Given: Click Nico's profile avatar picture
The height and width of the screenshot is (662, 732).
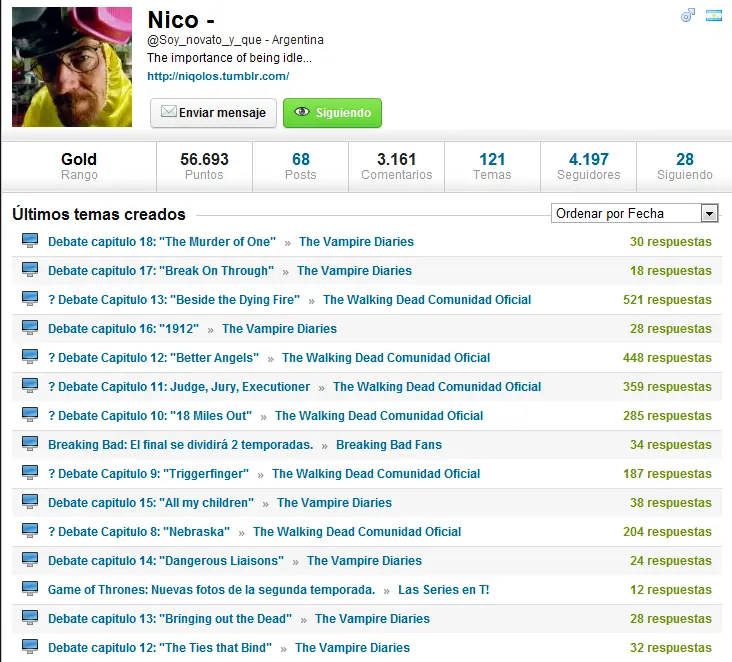Looking at the screenshot, I should [72, 67].
